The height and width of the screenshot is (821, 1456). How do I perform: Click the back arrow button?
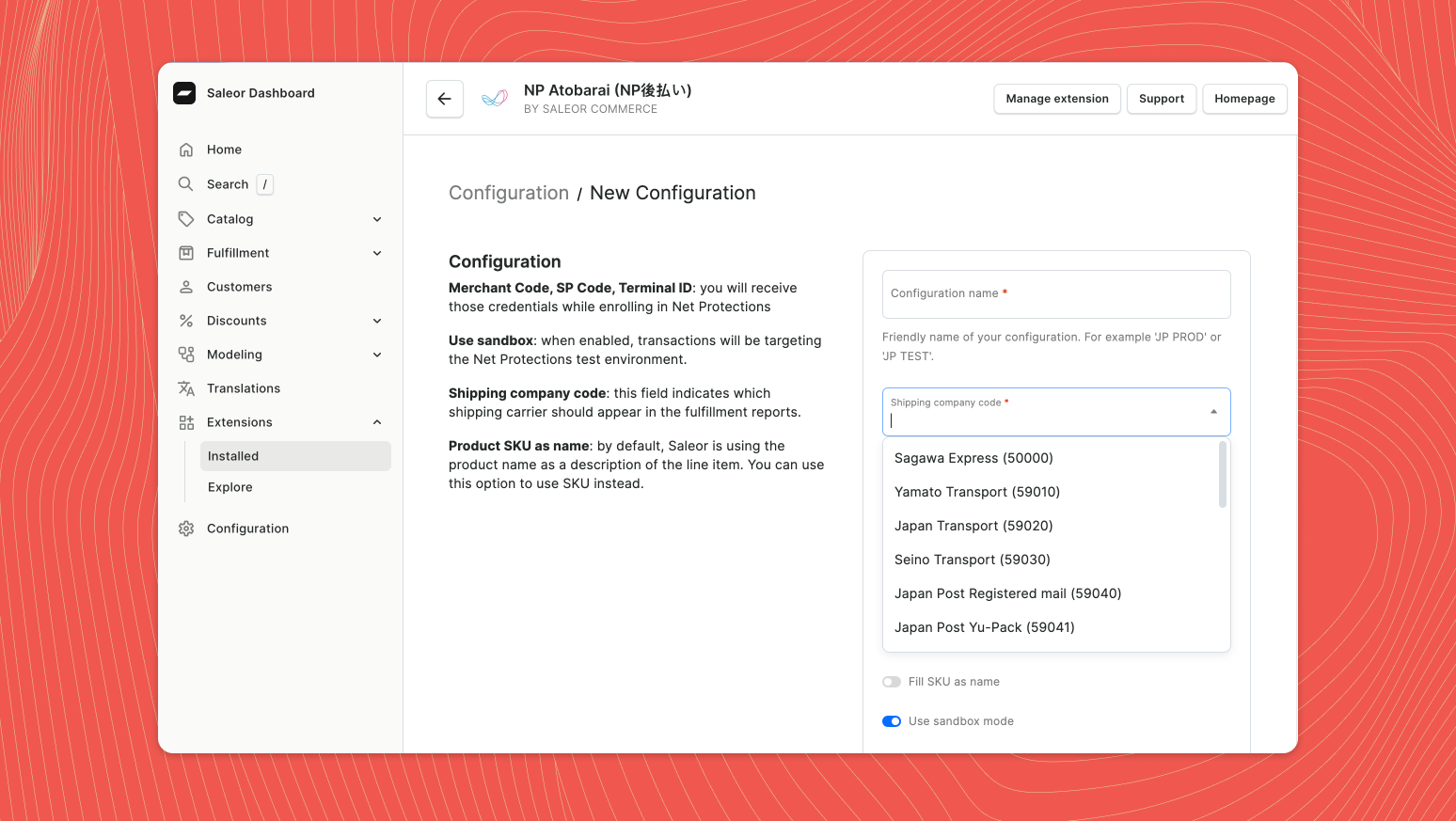[444, 99]
